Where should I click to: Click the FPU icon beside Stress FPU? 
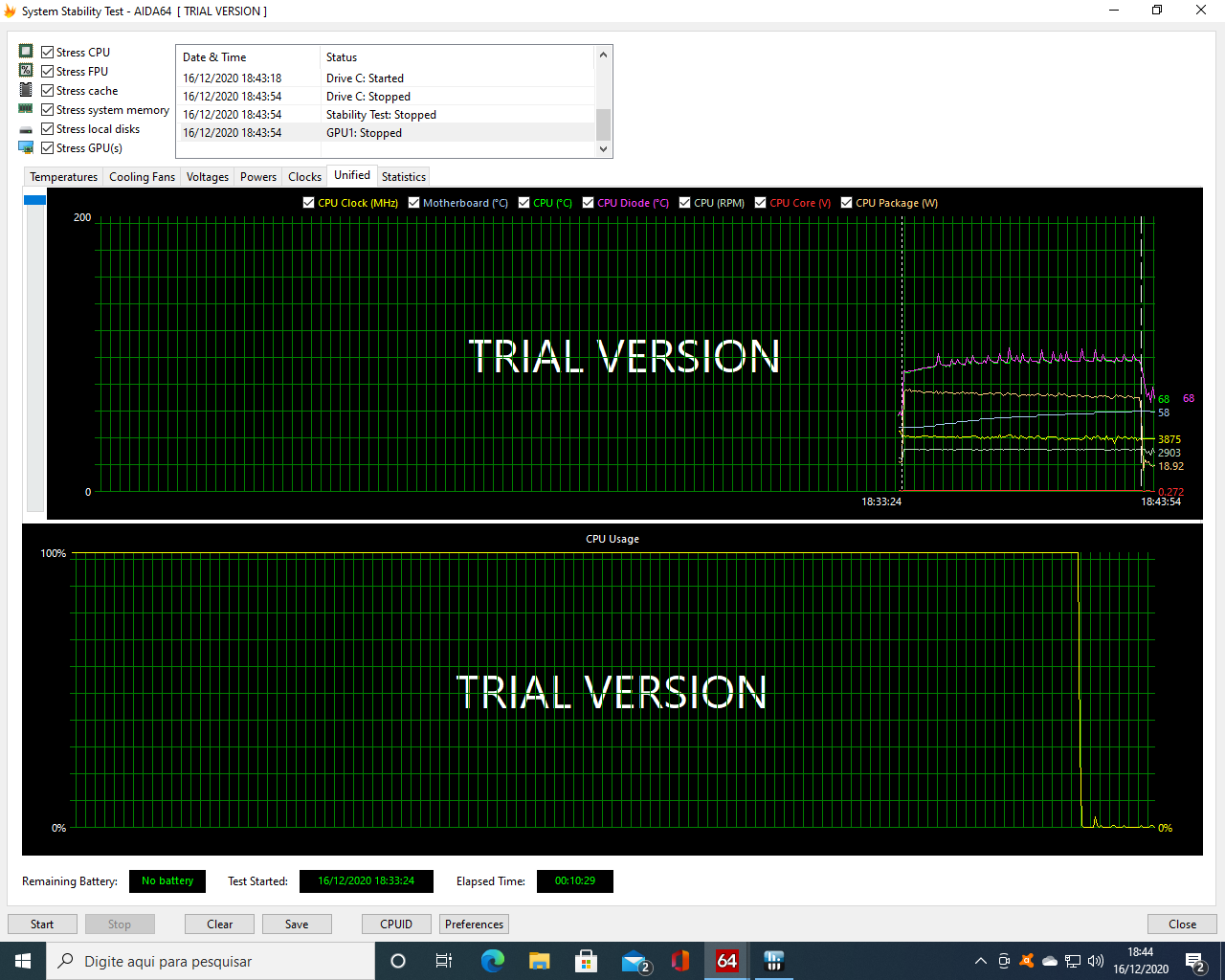click(26, 71)
